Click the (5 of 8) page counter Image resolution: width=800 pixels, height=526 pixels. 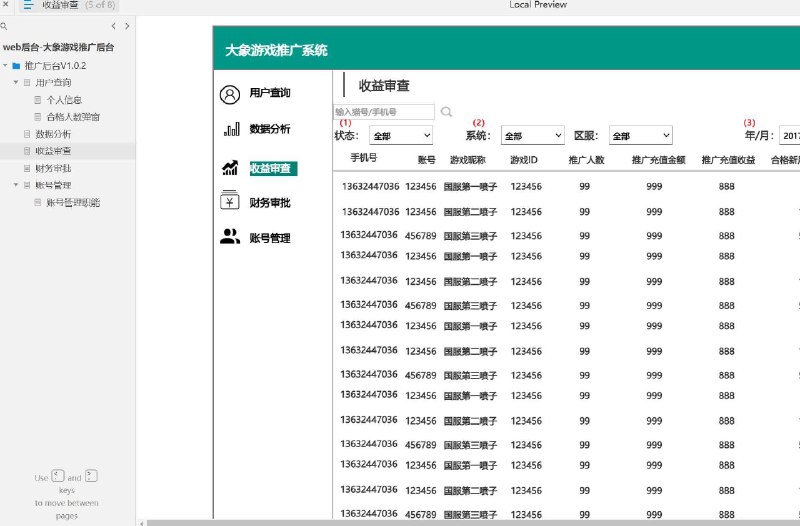[x=100, y=5]
